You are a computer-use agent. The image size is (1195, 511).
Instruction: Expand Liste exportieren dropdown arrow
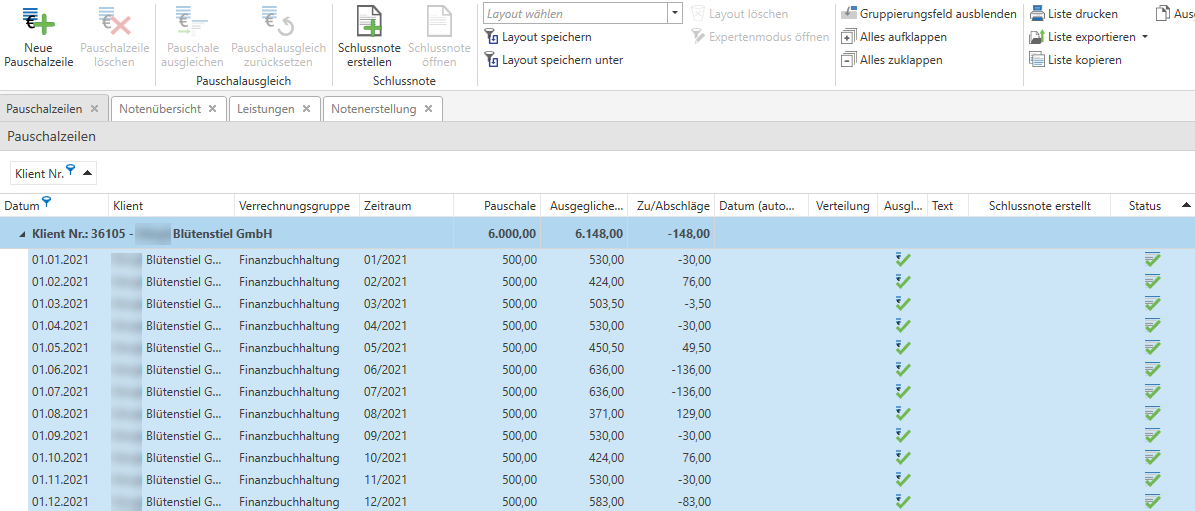[x=1145, y=37]
